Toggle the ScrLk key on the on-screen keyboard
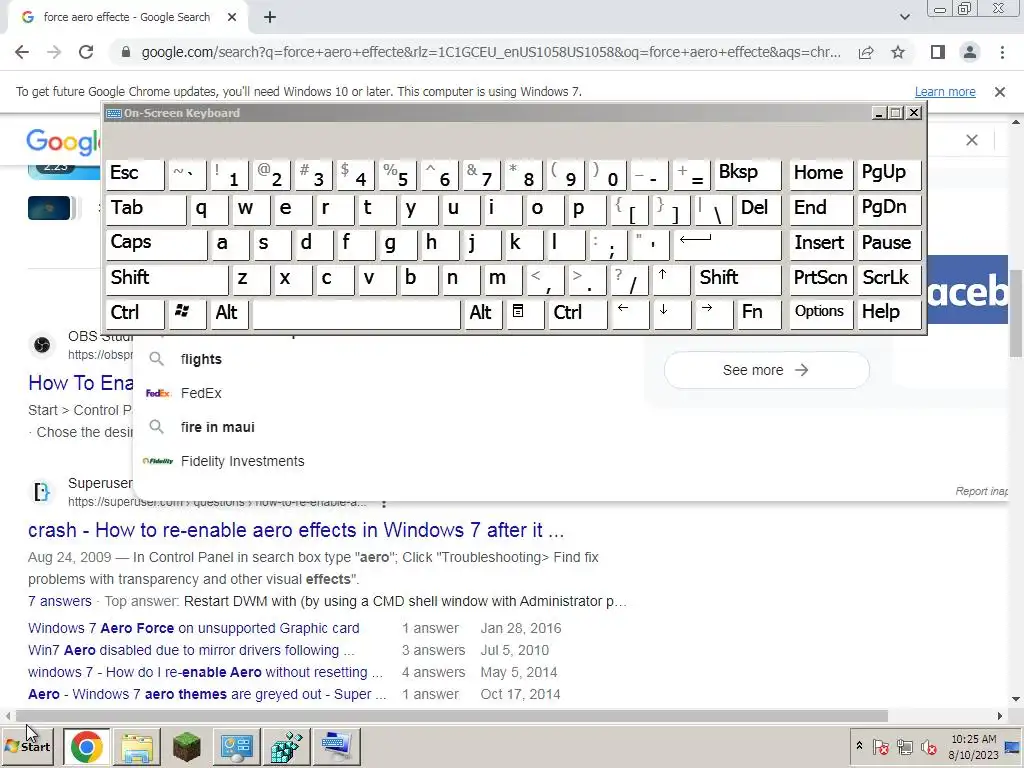The height and width of the screenshot is (768, 1024). coord(889,279)
